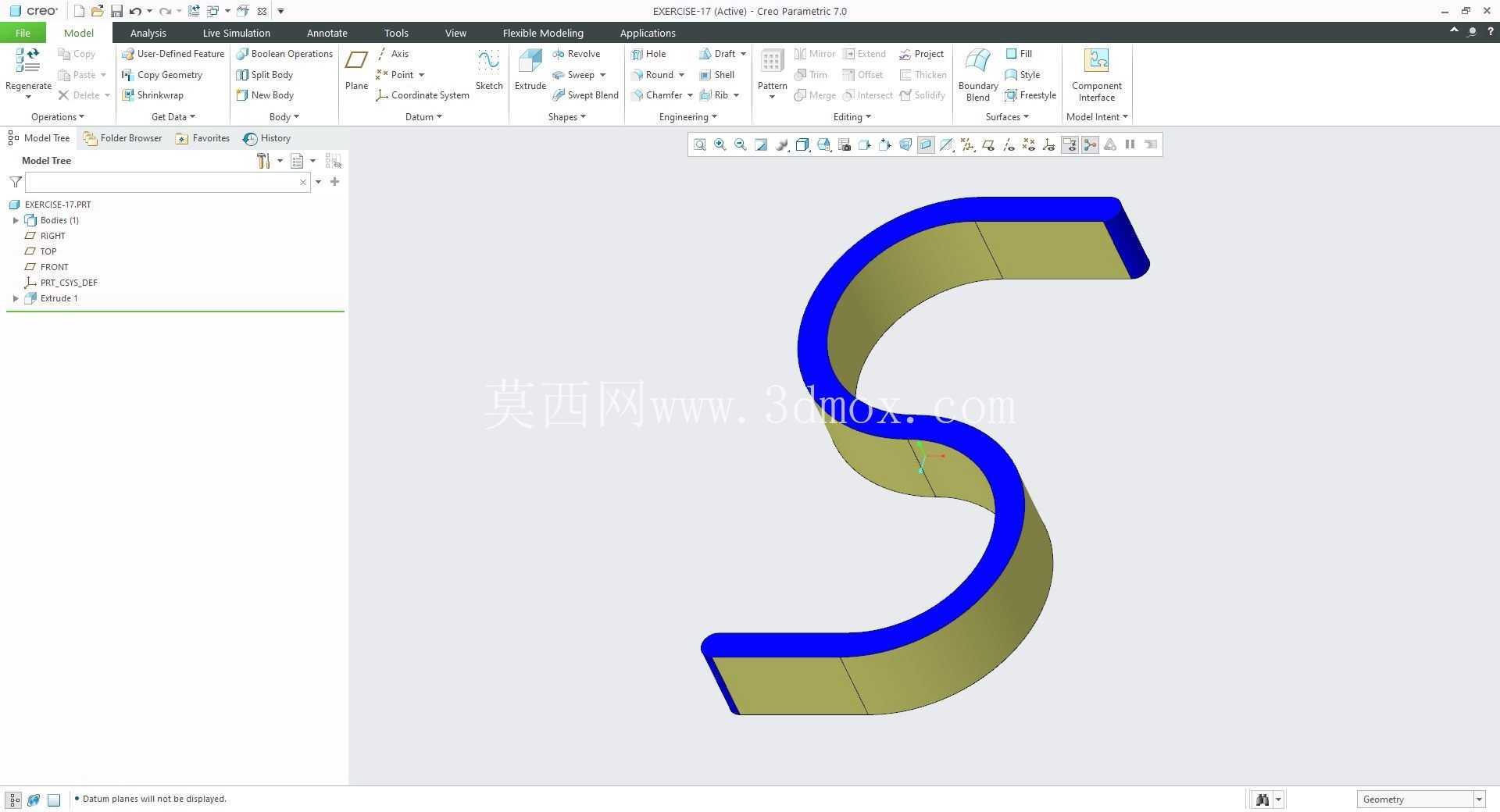Switch to the Live Simulation tab
Screen dimensions: 1500x812
coord(236,33)
